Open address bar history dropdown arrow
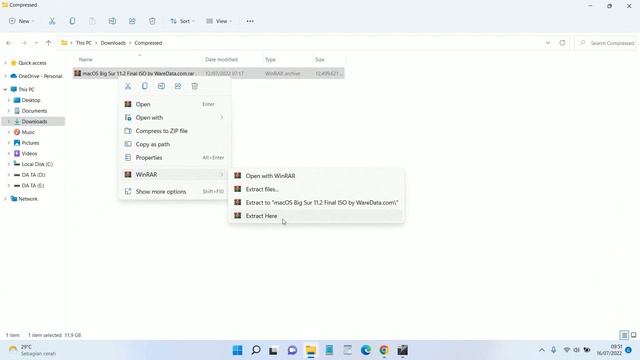This screenshot has height=360, width=640. click(x=548, y=43)
